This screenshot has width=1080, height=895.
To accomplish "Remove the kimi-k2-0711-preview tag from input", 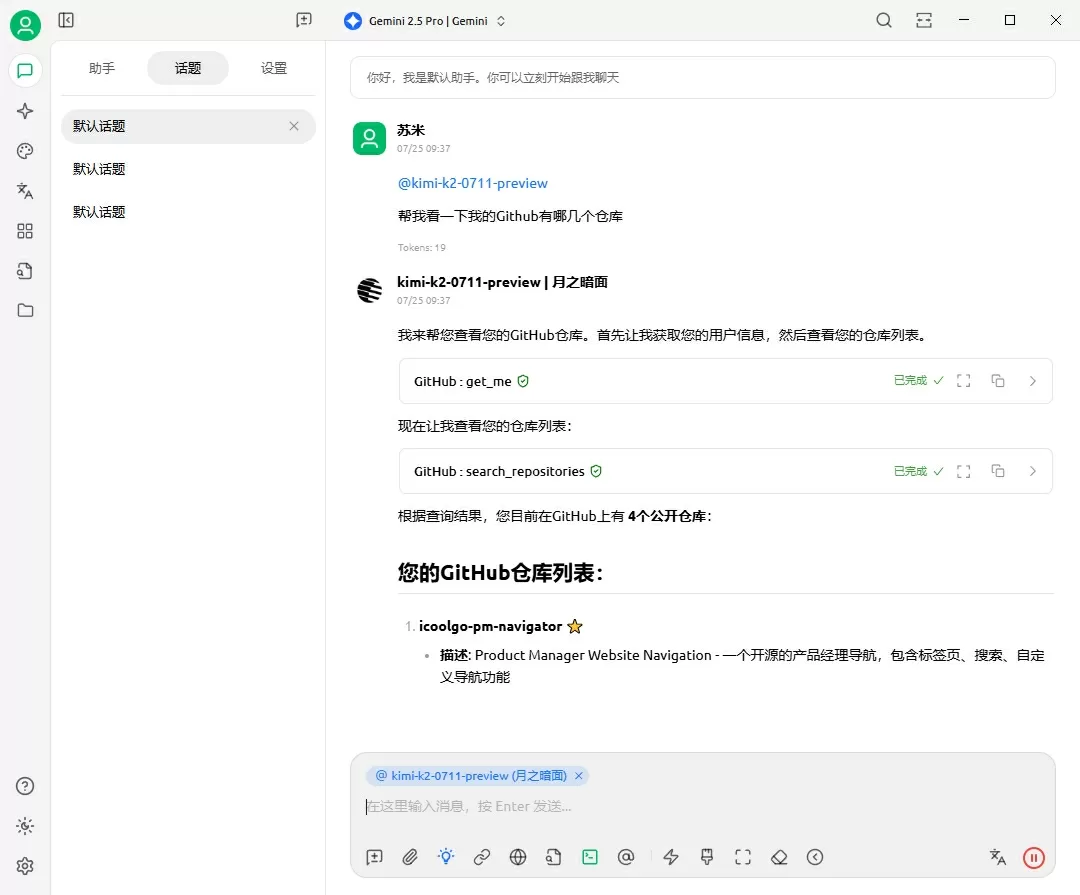I will pos(579,776).
